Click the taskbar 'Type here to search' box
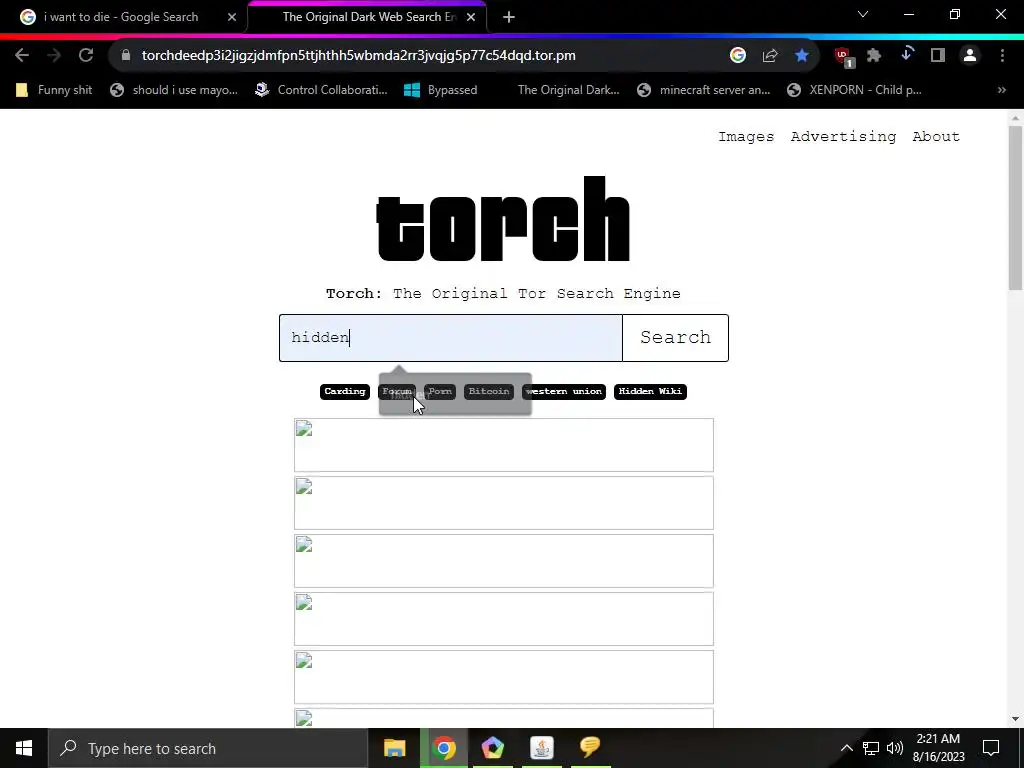The width and height of the screenshot is (1024, 768). point(208,748)
